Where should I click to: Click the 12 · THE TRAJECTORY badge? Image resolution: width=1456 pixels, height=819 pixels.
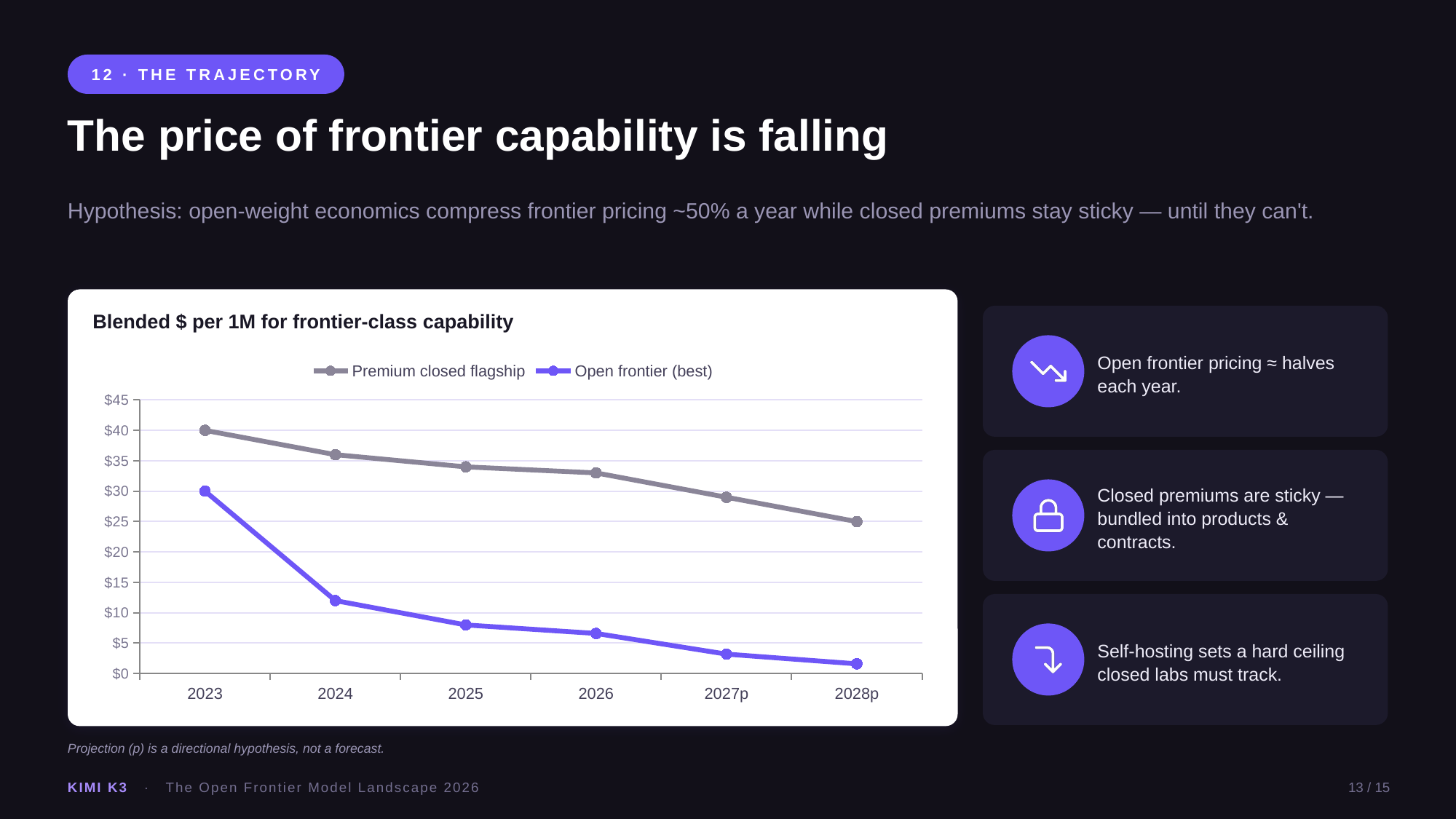(x=206, y=74)
